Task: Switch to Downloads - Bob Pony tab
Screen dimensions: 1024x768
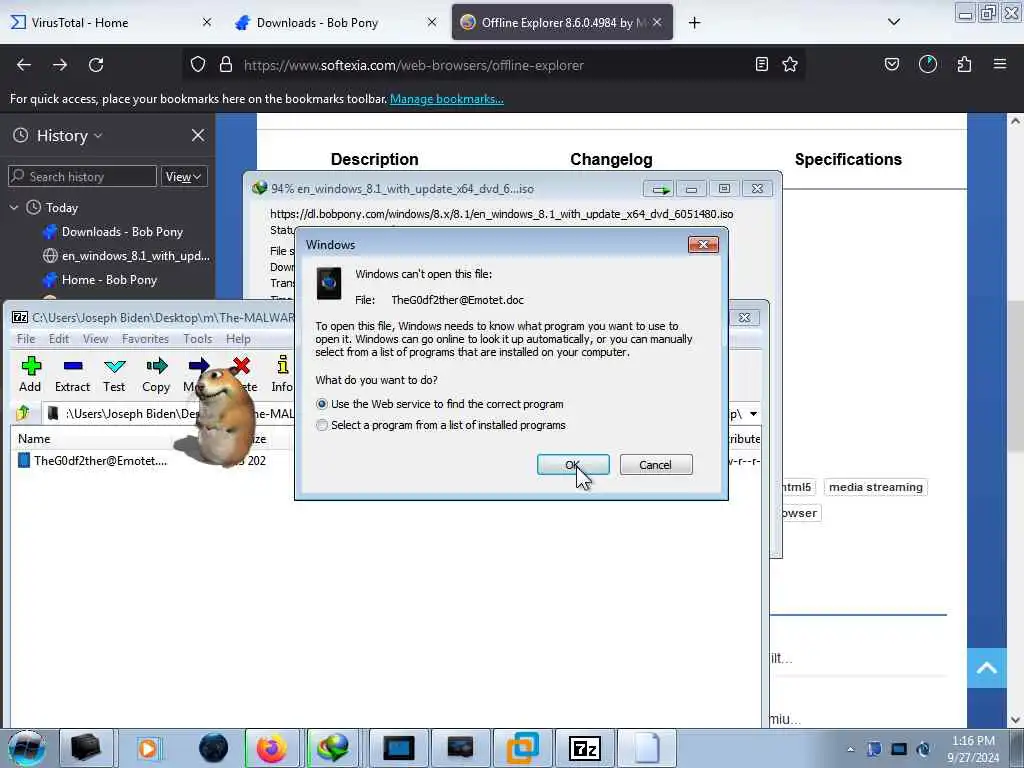Action: [336, 23]
